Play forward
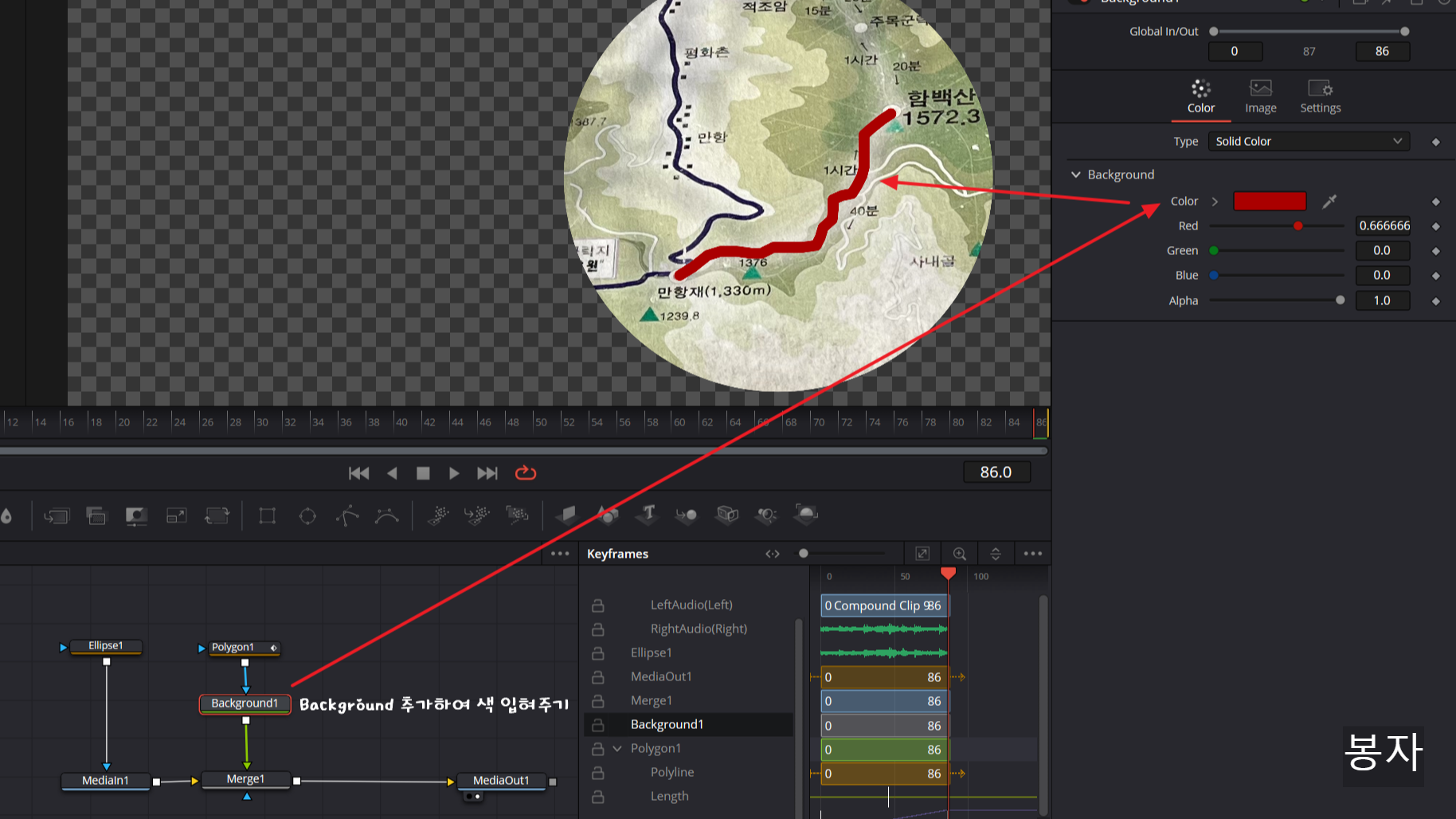 click(454, 473)
